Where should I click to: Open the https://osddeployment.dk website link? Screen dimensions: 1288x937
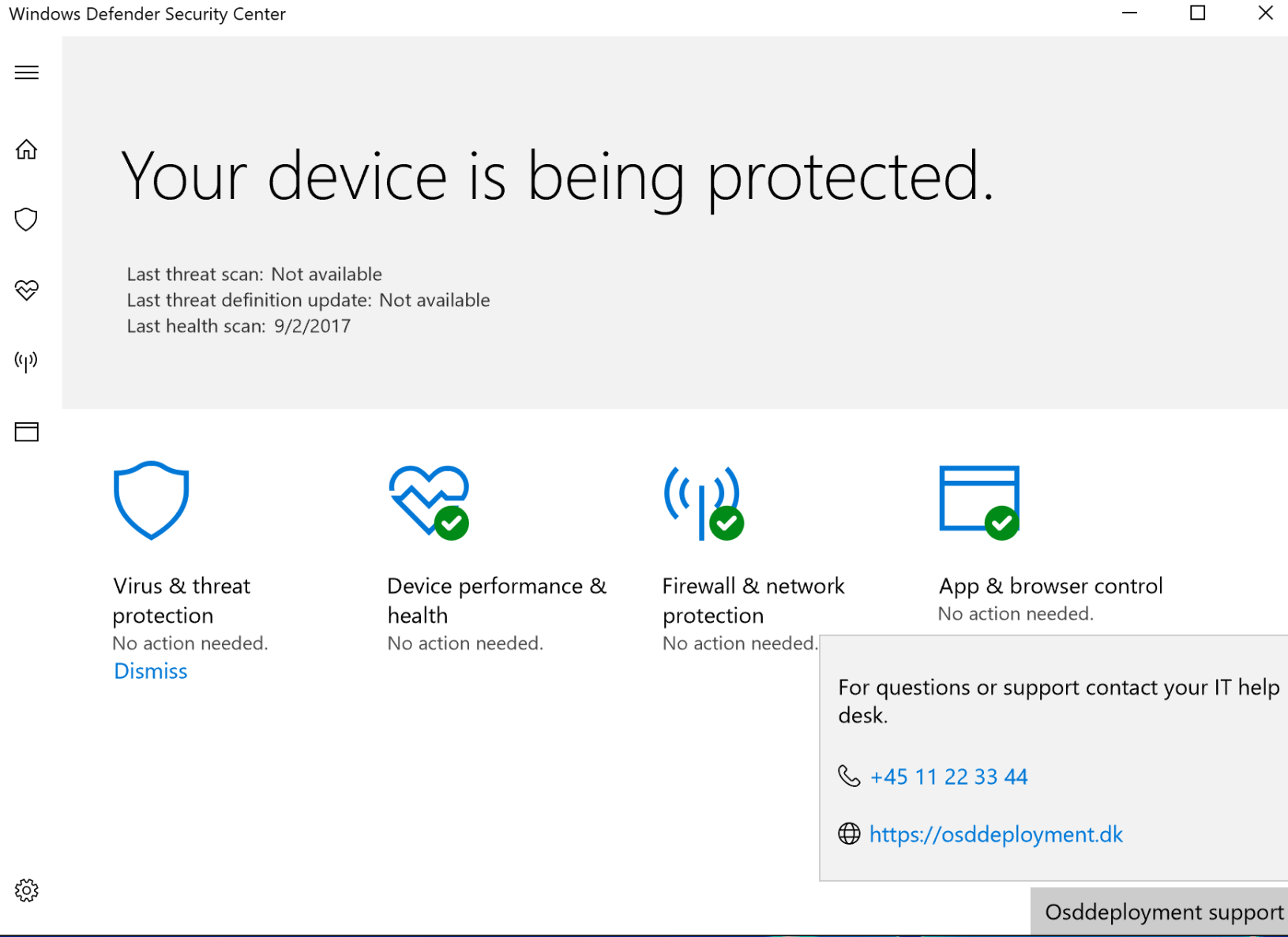(x=996, y=834)
